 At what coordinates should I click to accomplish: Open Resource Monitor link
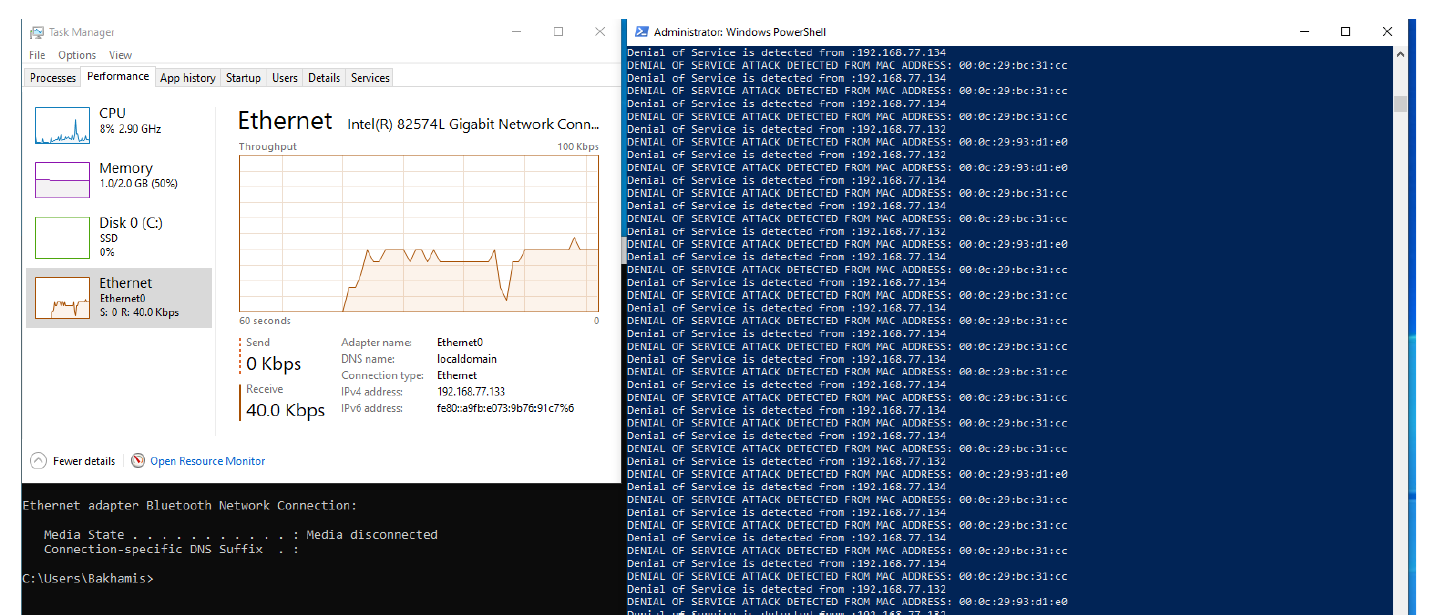[x=208, y=461]
